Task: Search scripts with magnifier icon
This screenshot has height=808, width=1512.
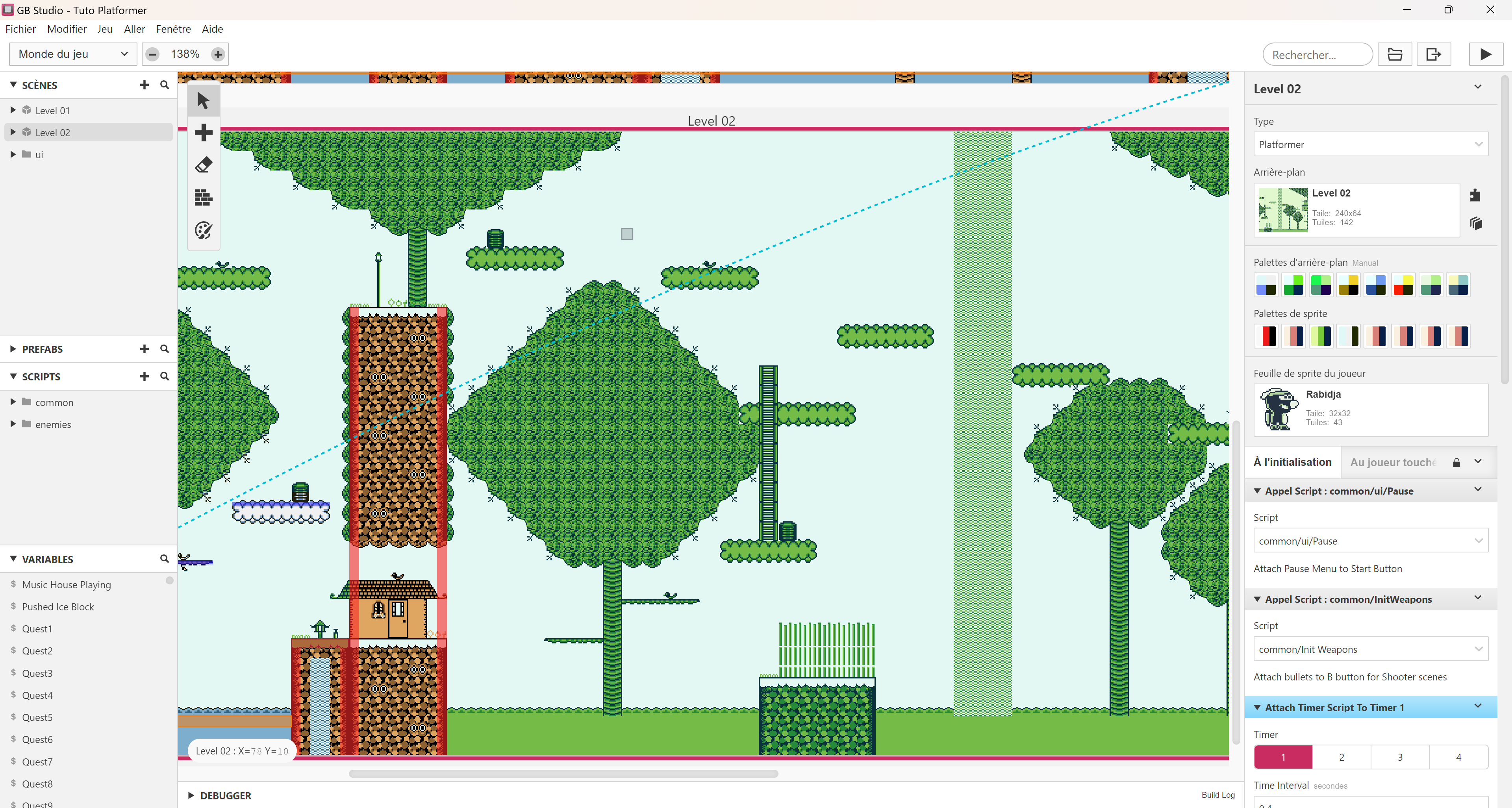Action: 164,376
